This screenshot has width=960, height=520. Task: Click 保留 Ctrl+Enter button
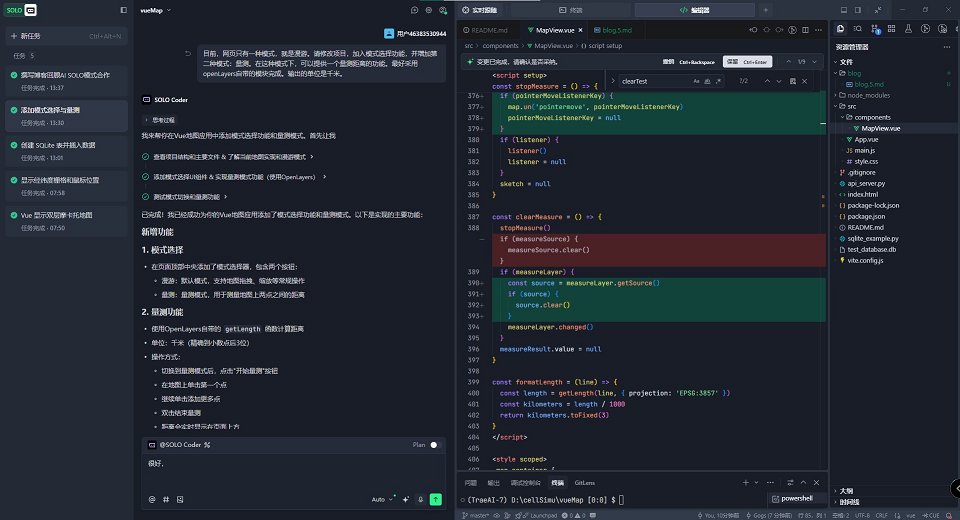coord(747,62)
